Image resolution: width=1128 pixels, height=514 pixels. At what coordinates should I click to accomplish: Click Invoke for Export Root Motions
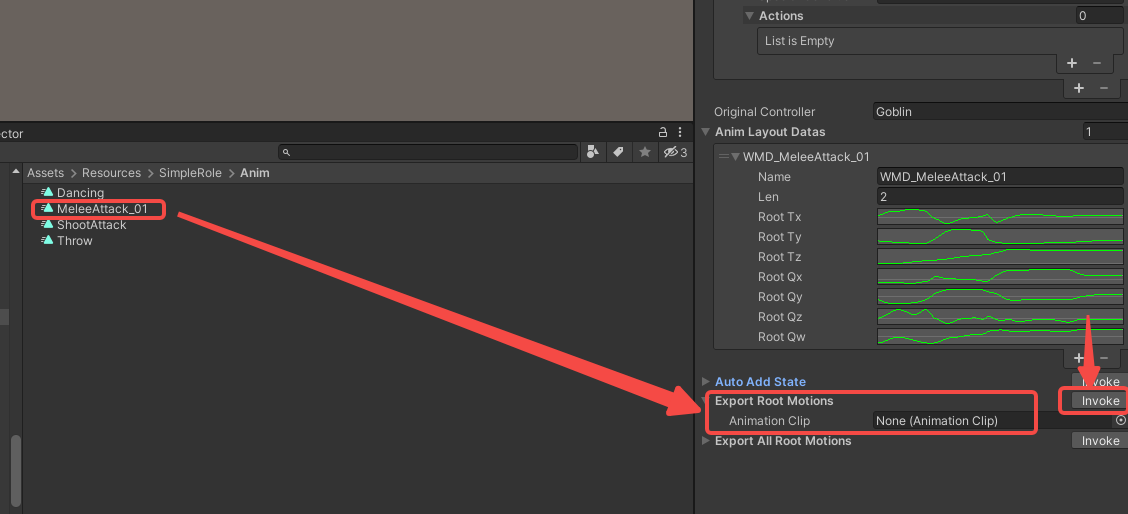[x=1100, y=401]
